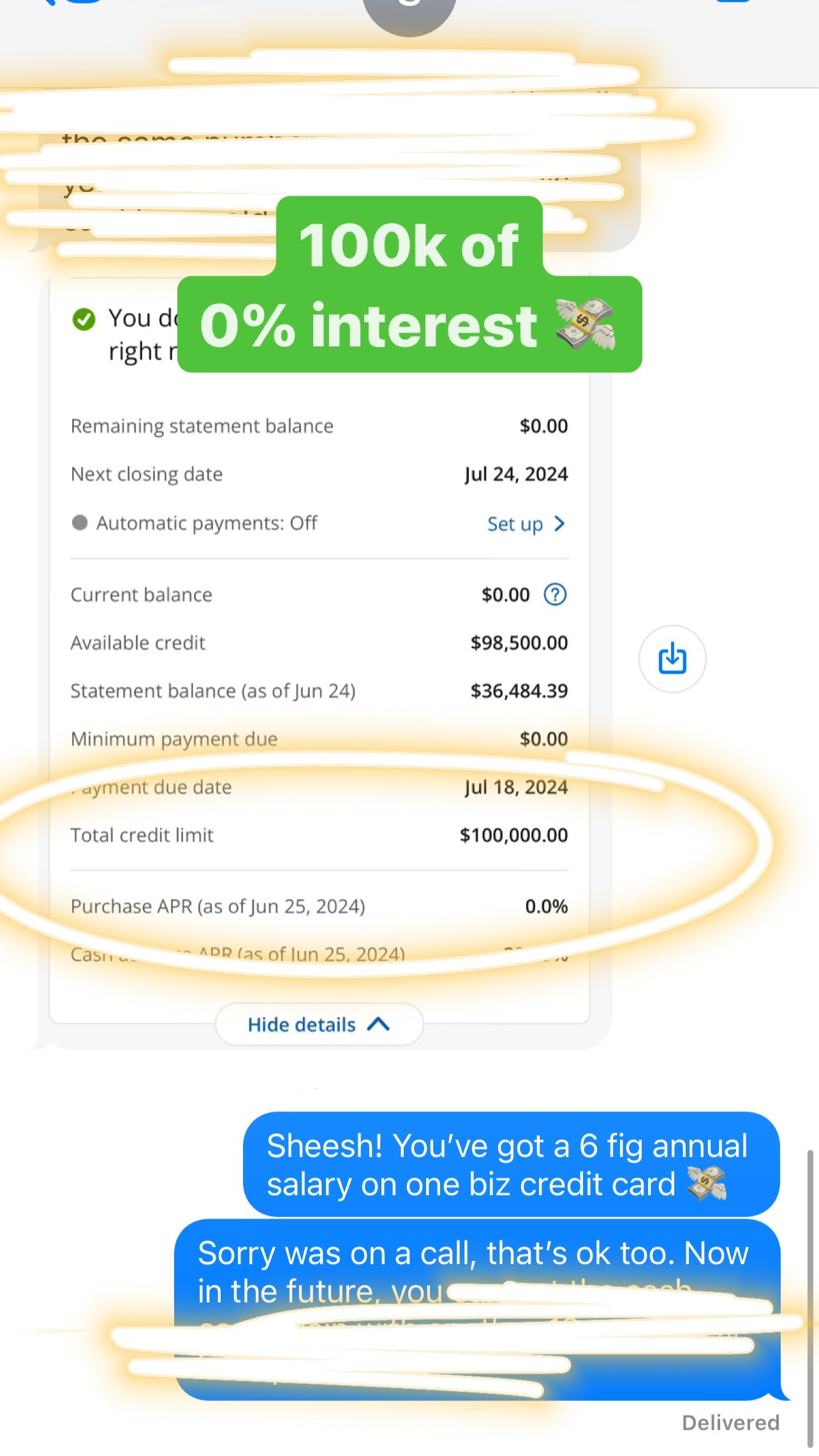Viewport: 819px width, 1456px height.
Task: Tap the Delivered status label
Action: point(730,1423)
